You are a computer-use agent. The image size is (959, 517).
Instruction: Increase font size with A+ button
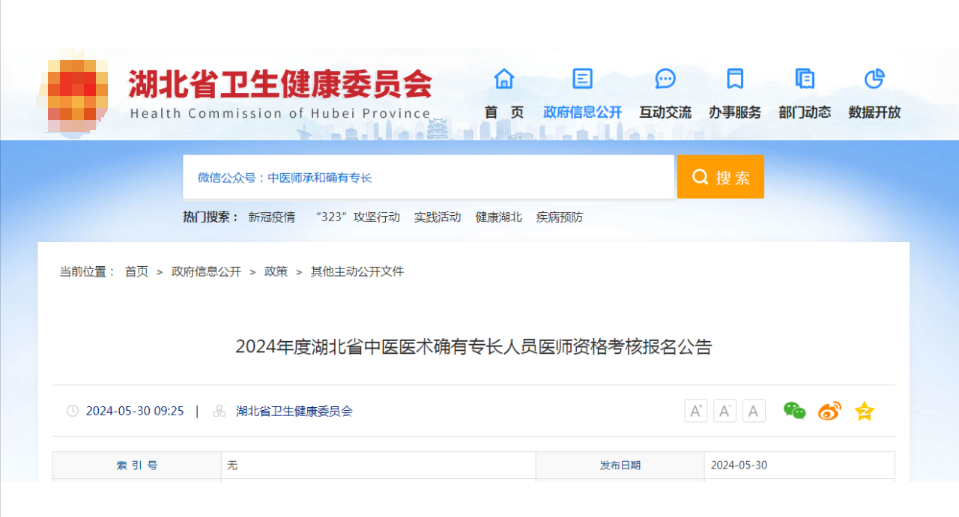click(696, 411)
